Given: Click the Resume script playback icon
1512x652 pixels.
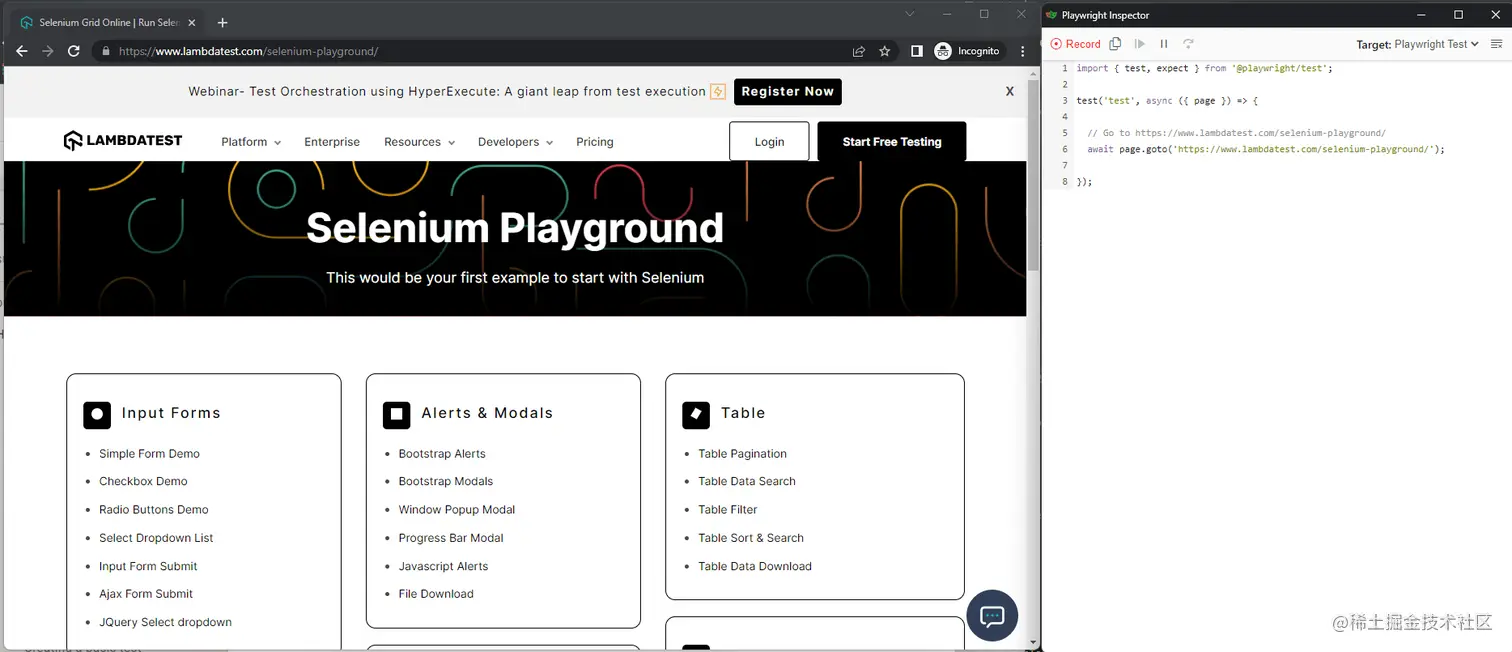Looking at the screenshot, I should click(x=1140, y=43).
